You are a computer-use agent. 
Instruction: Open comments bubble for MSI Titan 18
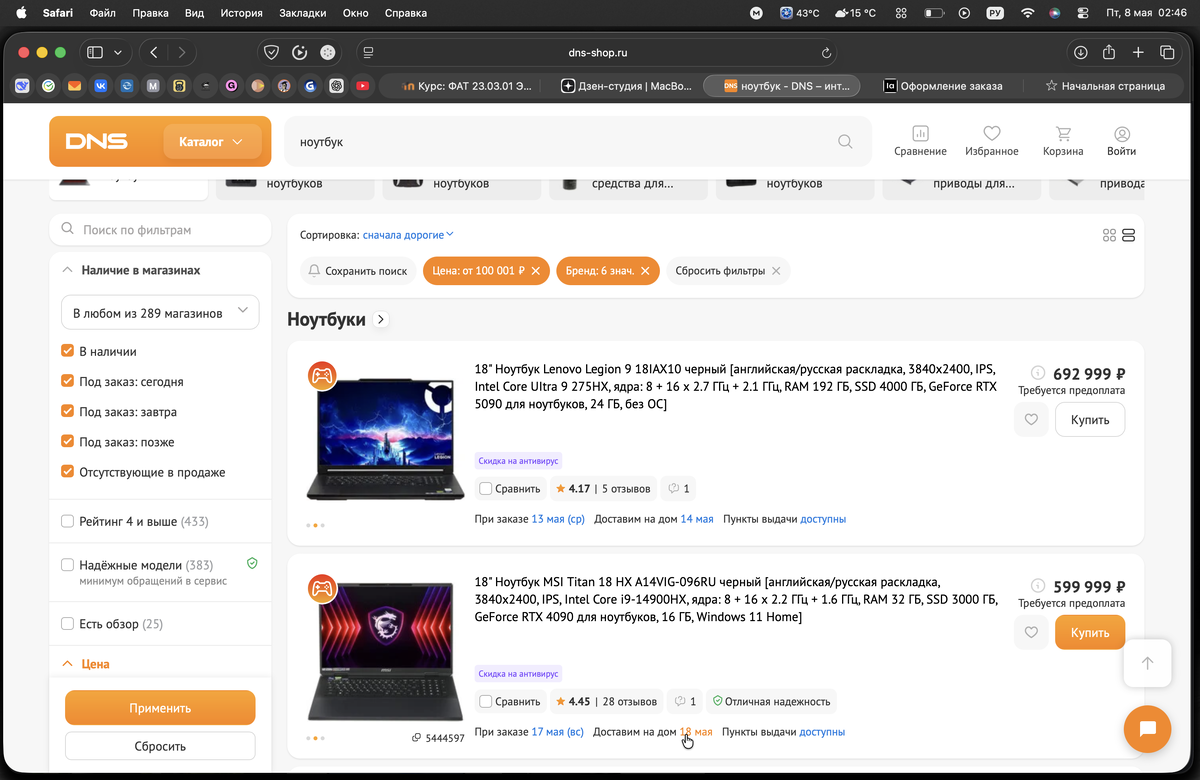click(683, 701)
